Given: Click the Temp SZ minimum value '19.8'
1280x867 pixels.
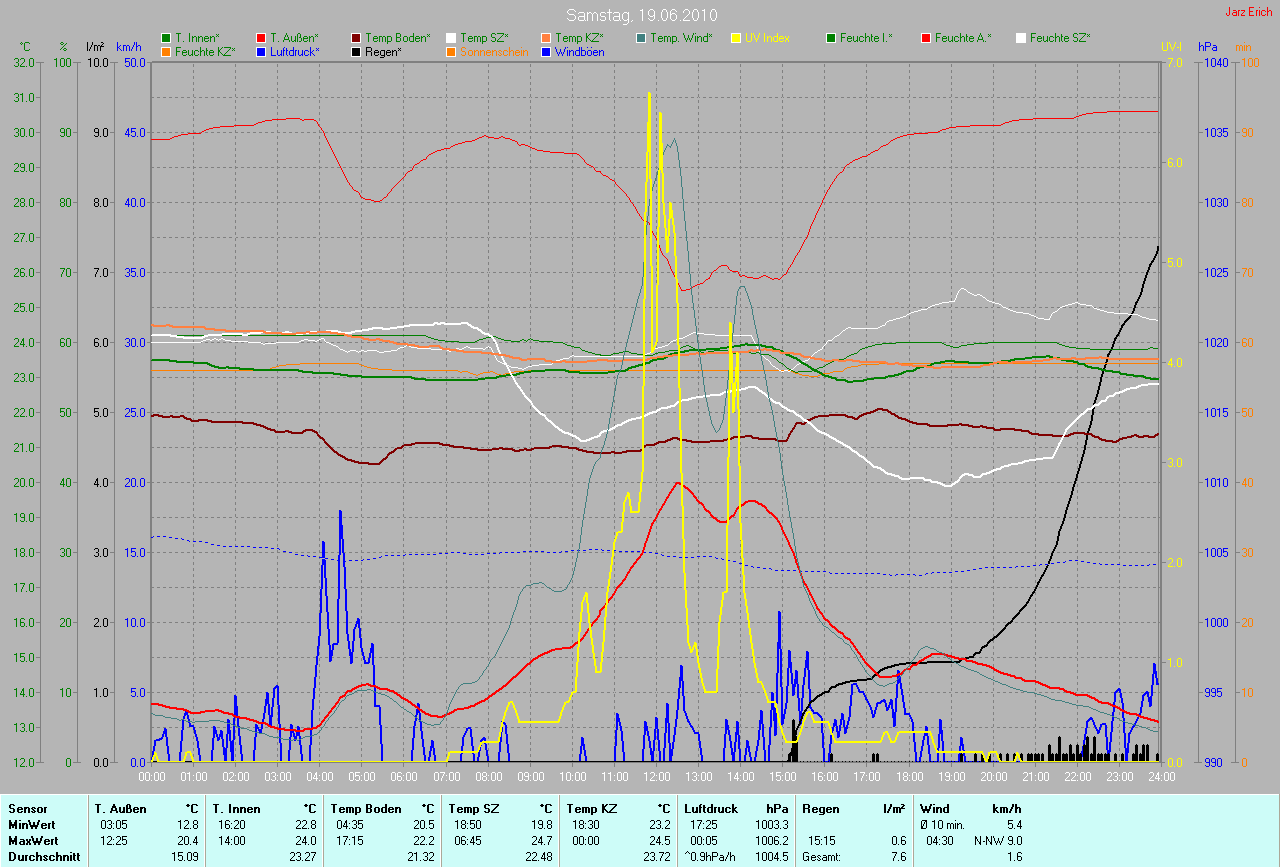Looking at the screenshot, I should (541, 825).
